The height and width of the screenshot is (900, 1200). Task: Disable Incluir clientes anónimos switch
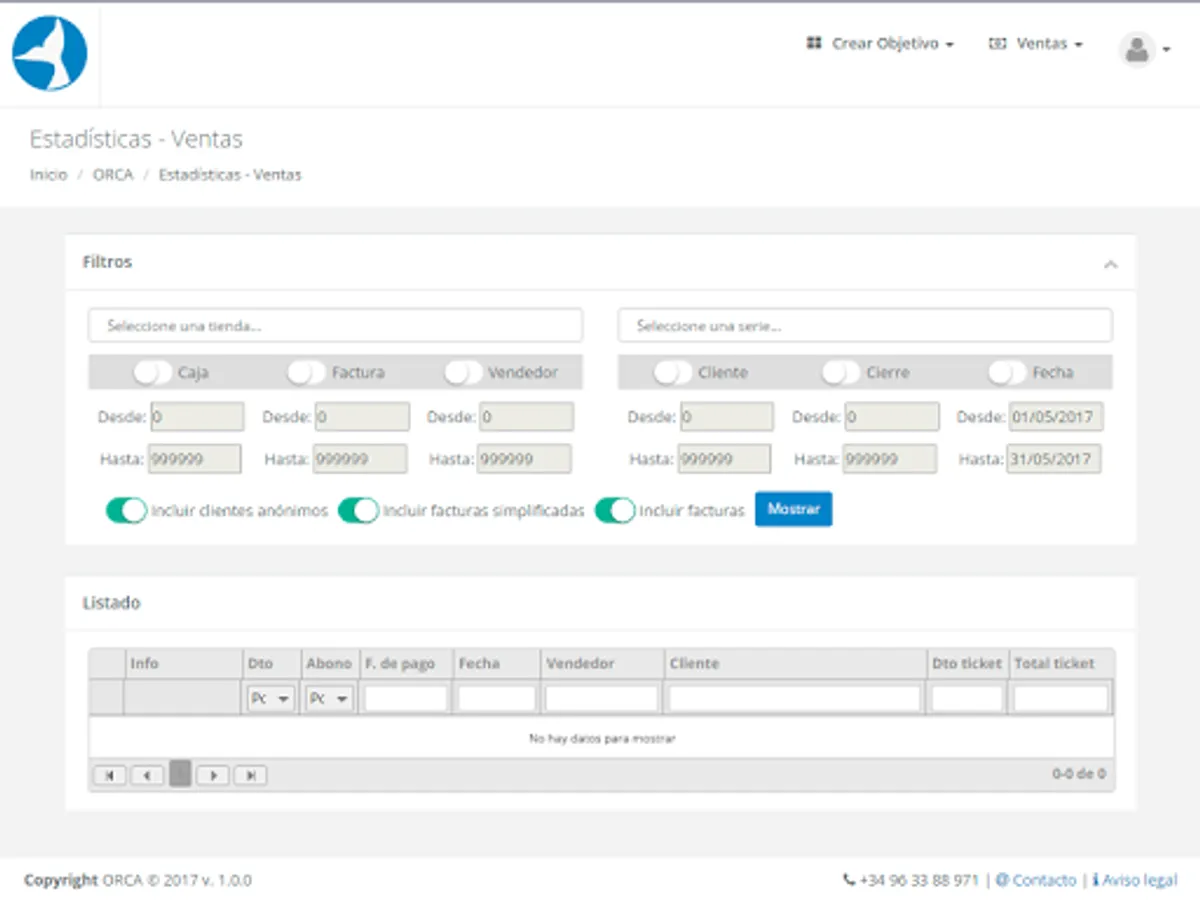pos(127,511)
